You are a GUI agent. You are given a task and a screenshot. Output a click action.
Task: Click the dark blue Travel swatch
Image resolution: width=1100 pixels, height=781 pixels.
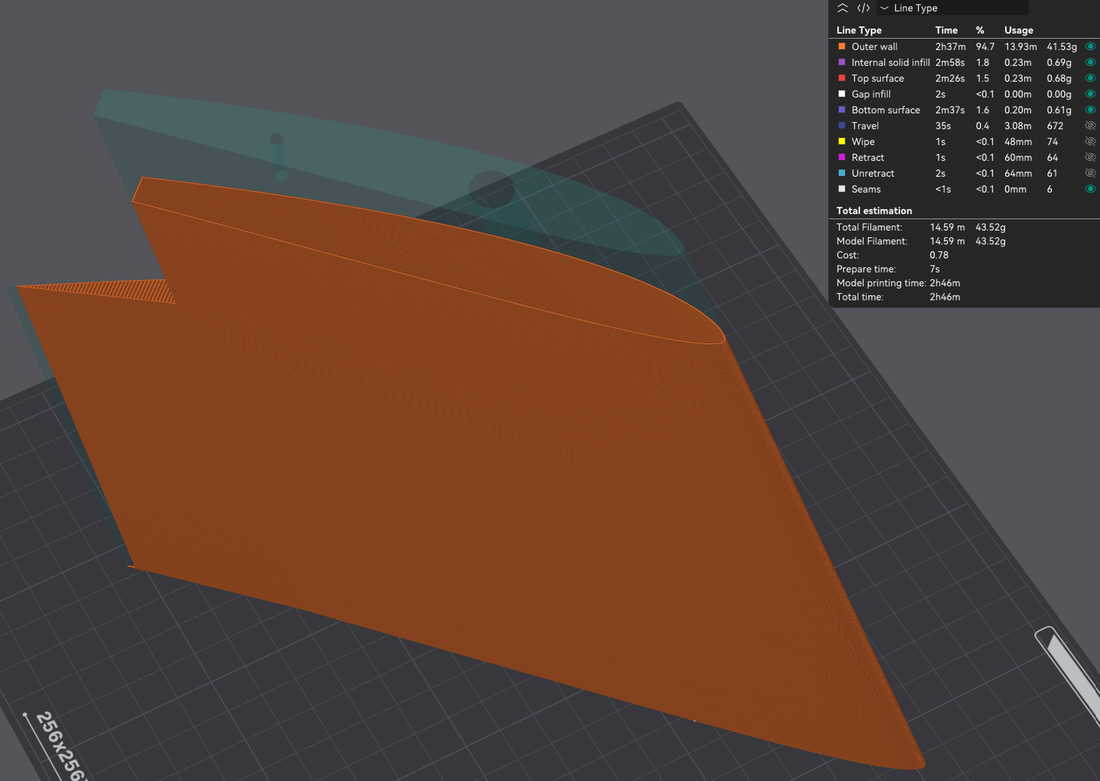tap(842, 126)
